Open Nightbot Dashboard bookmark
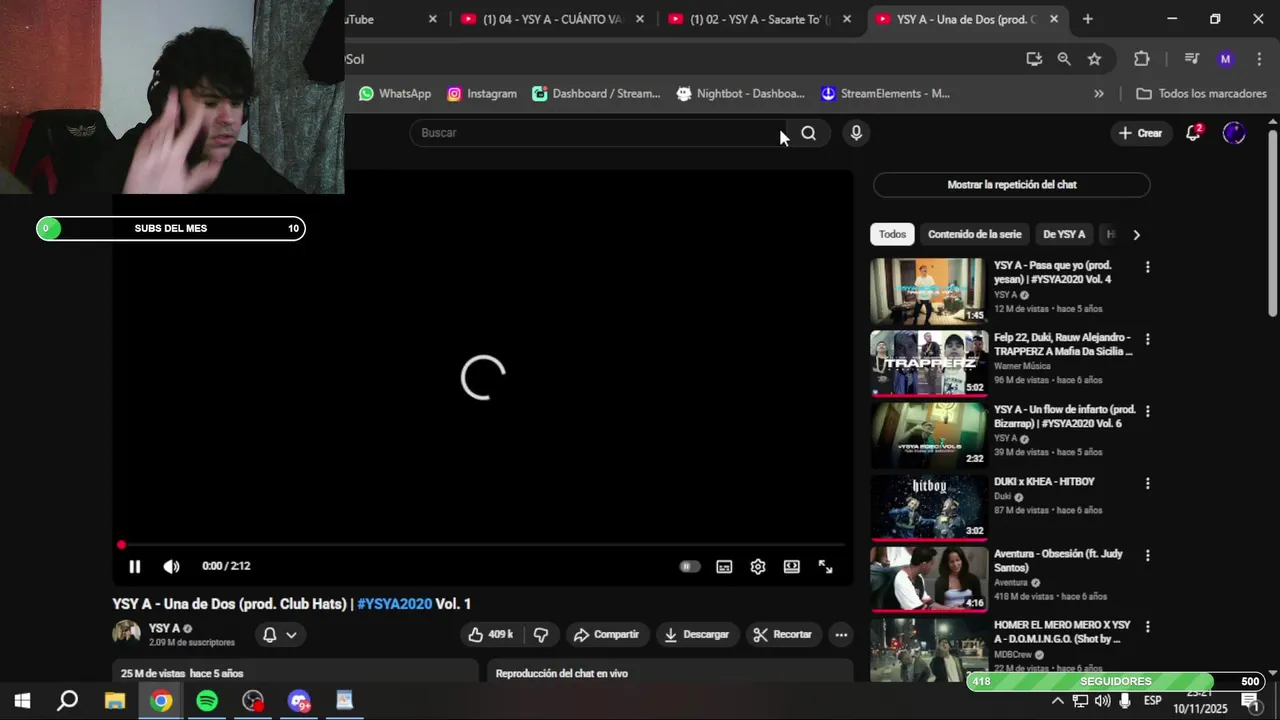This screenshot has height=720, width=1280. [740, 94]
